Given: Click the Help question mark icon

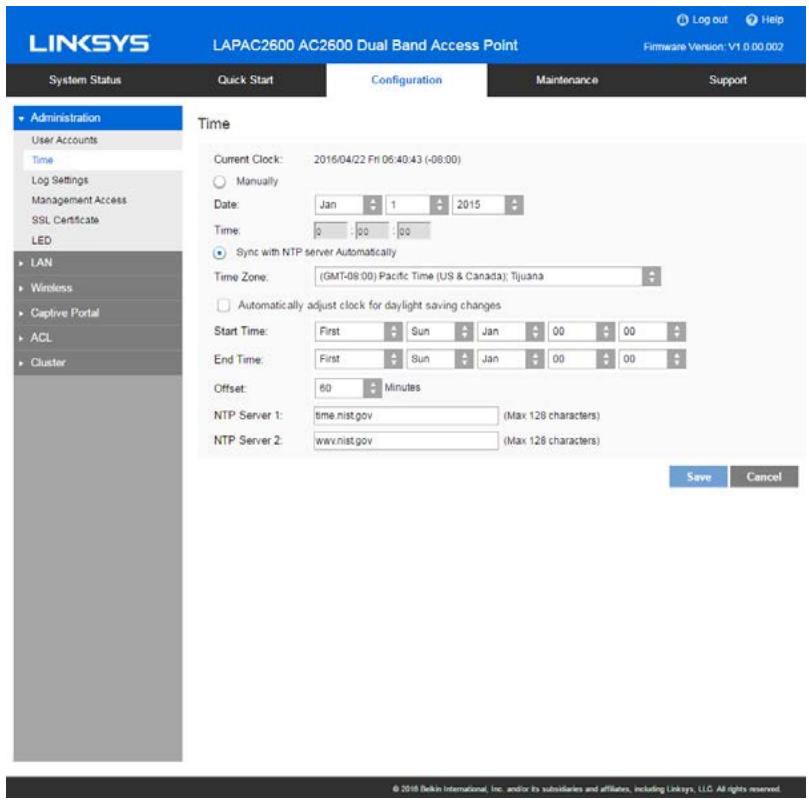Looking at the screenshot, I should click(751, 20).
